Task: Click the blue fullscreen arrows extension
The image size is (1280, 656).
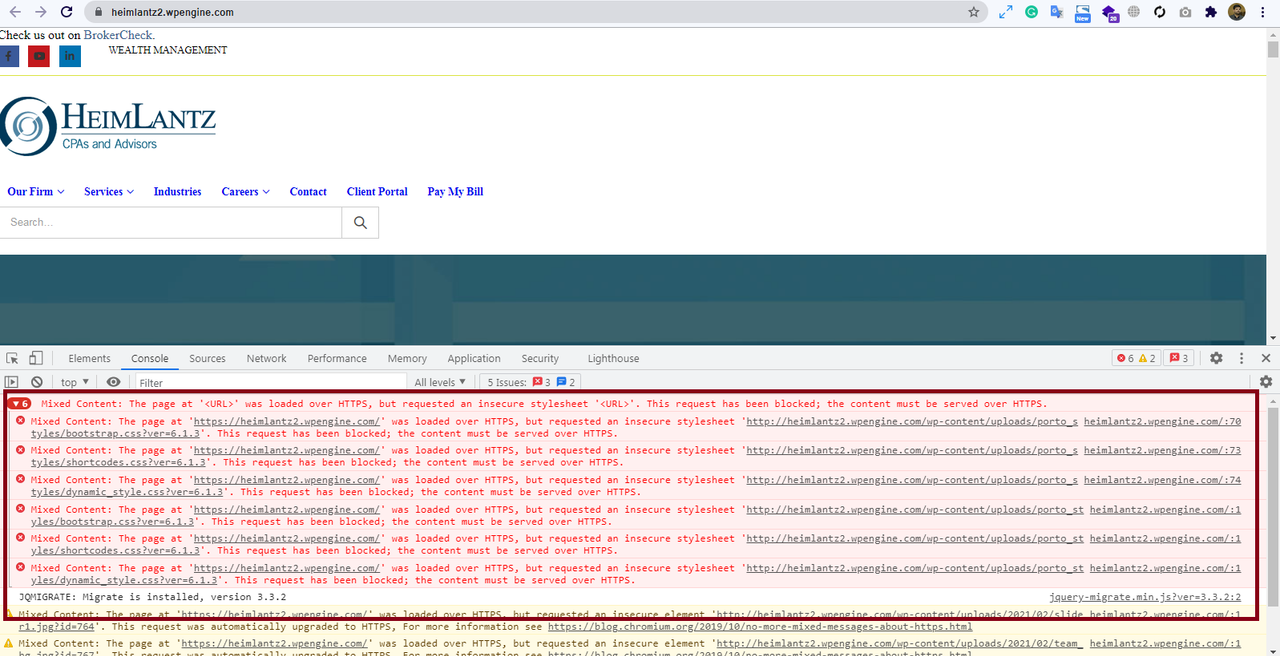Action: (1006, 12)
